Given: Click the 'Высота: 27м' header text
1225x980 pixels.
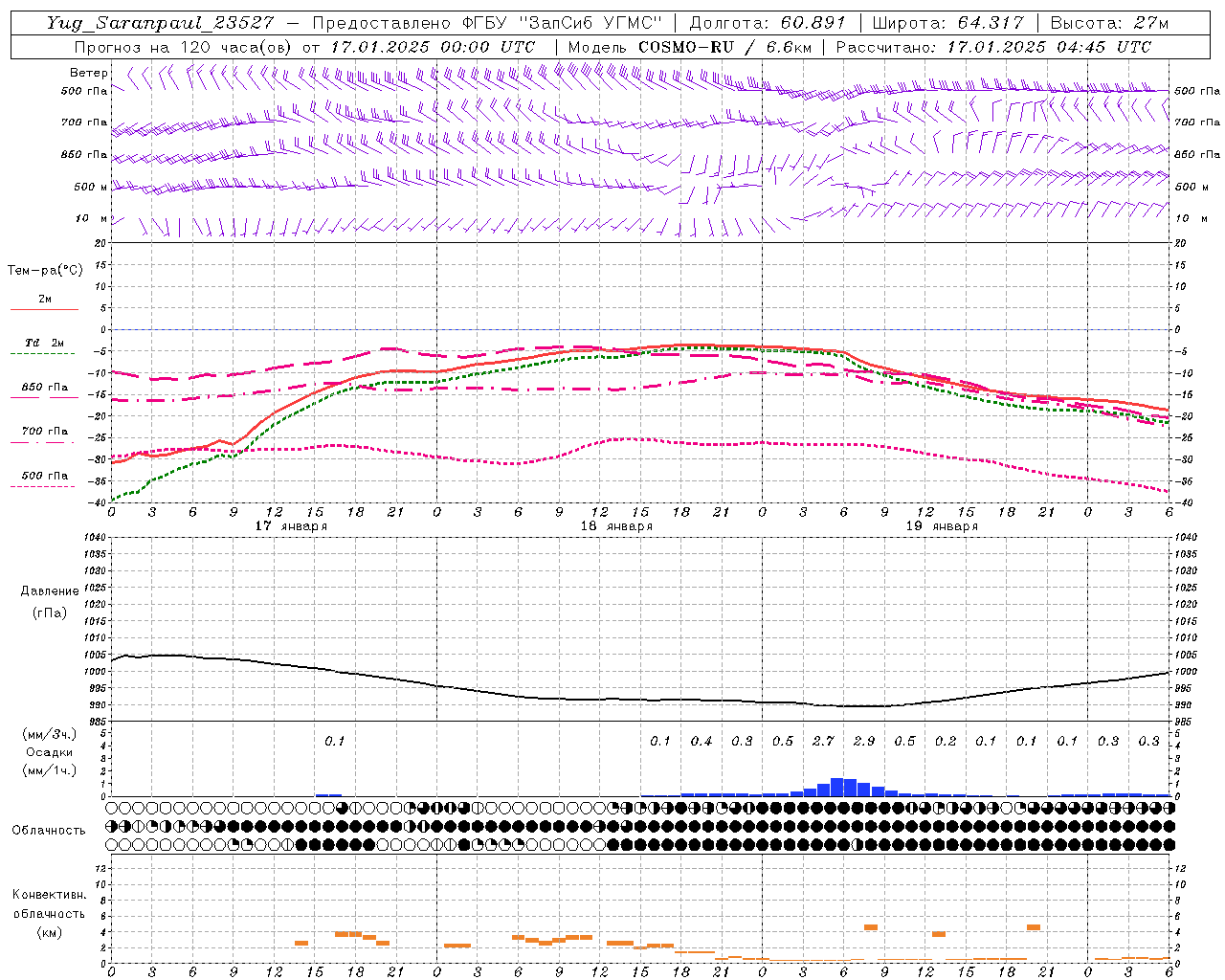Looking at the screenshot, I should pyautogui.click(x=1108, y=23).
